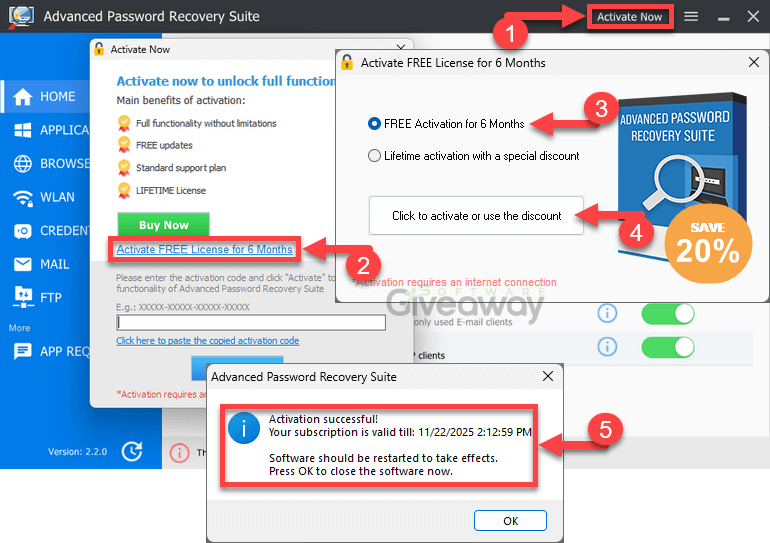Select FREE Activation for 6 Months radio
770x543 pixels.
(x=374, y=124)
